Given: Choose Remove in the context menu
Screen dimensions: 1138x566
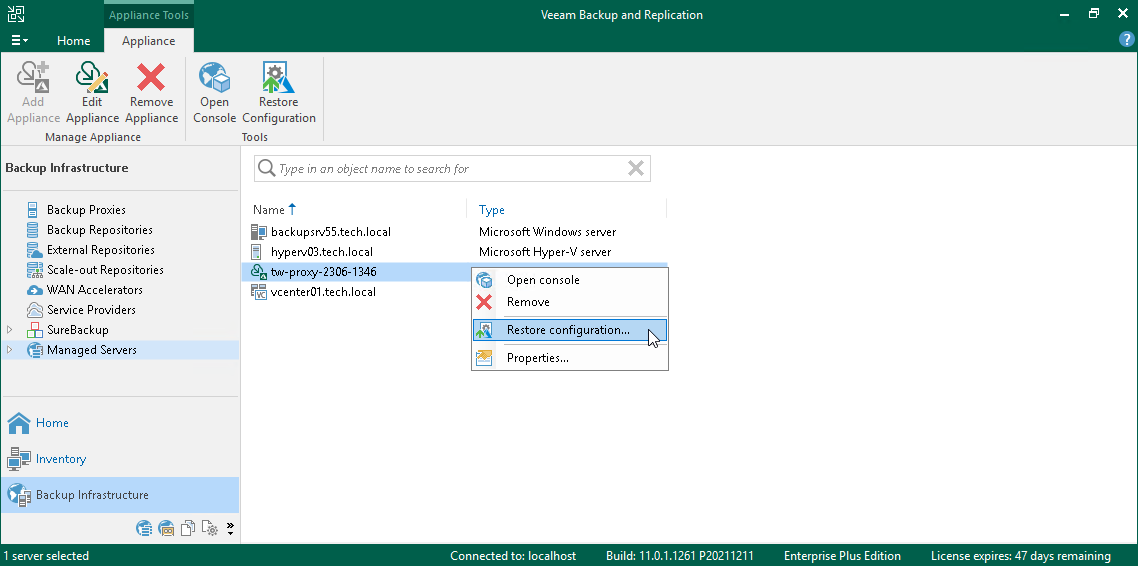Looking at the screenshot, I should (570, 302).
